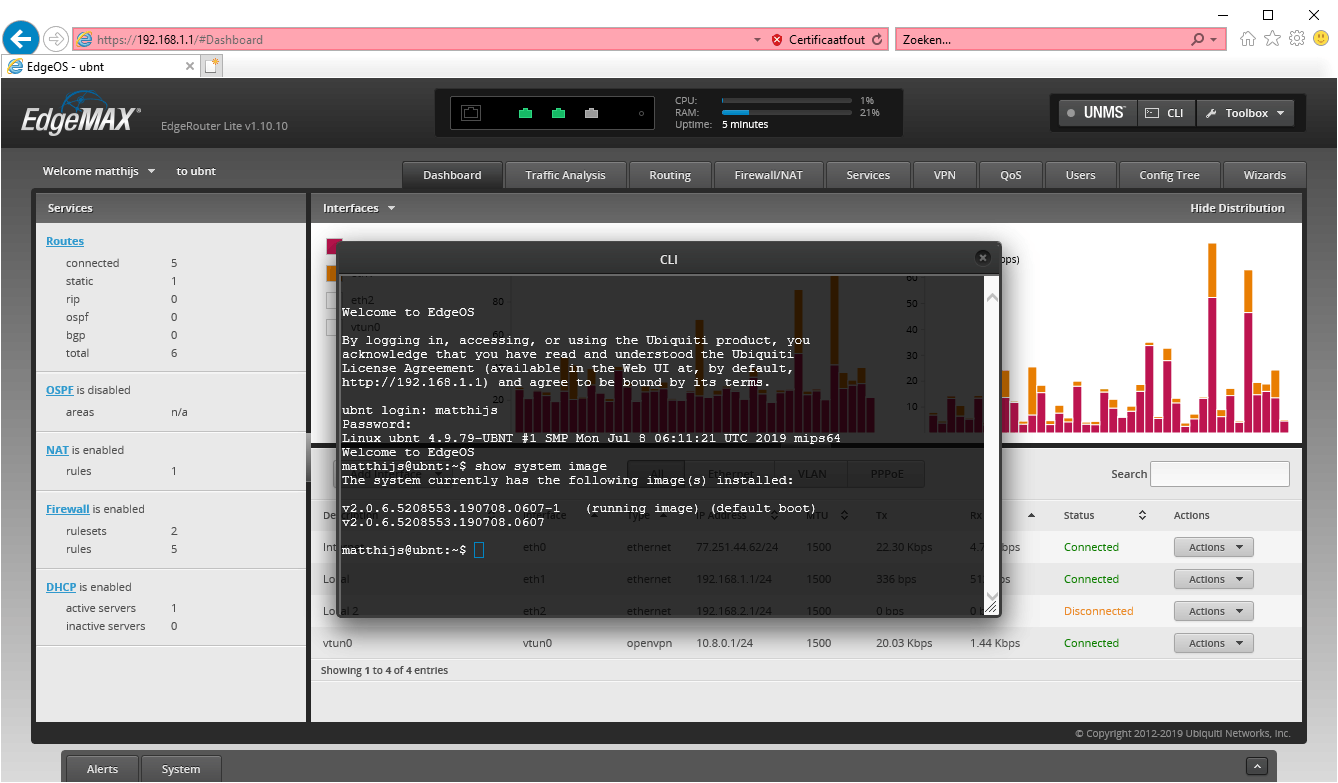Image resolution: width=1338 pixels, height=783 pixels.
Task: Click the Firewall link in Services panel
Action: (68, 509)
